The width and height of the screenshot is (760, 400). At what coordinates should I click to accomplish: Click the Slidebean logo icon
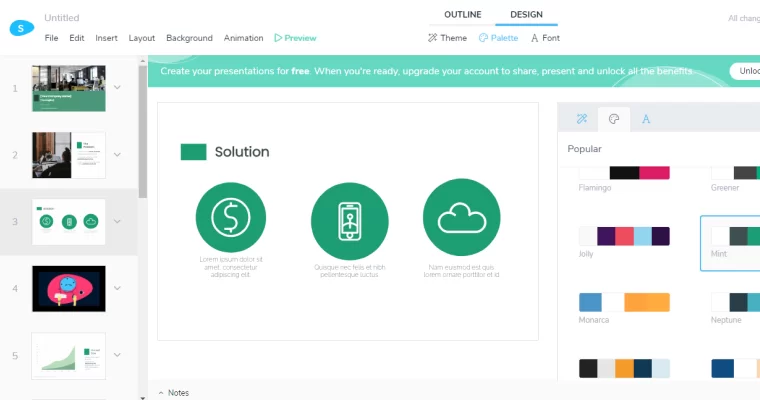tap(22, 28)
